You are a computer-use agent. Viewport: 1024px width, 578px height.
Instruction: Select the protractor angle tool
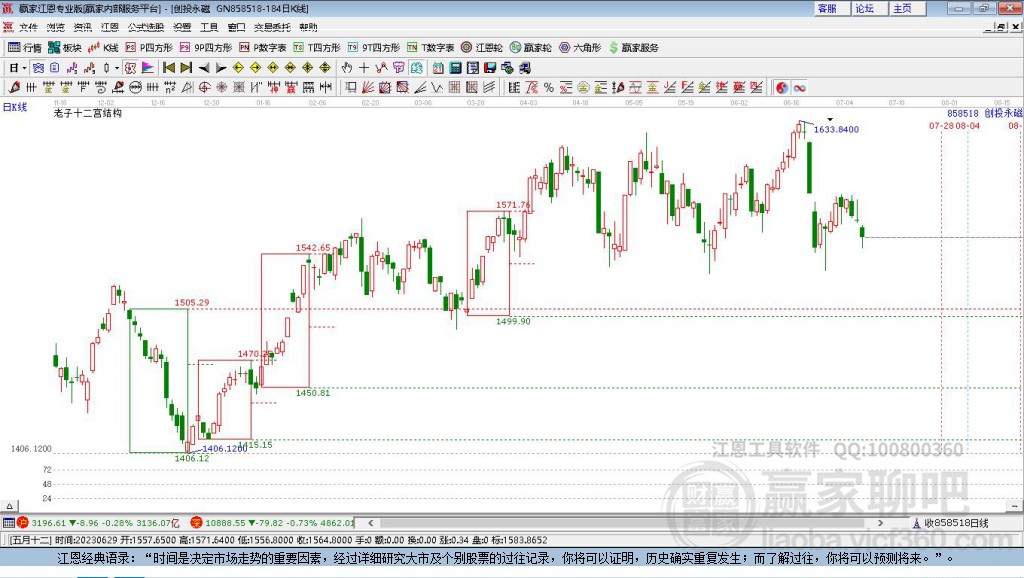[187, 88]
